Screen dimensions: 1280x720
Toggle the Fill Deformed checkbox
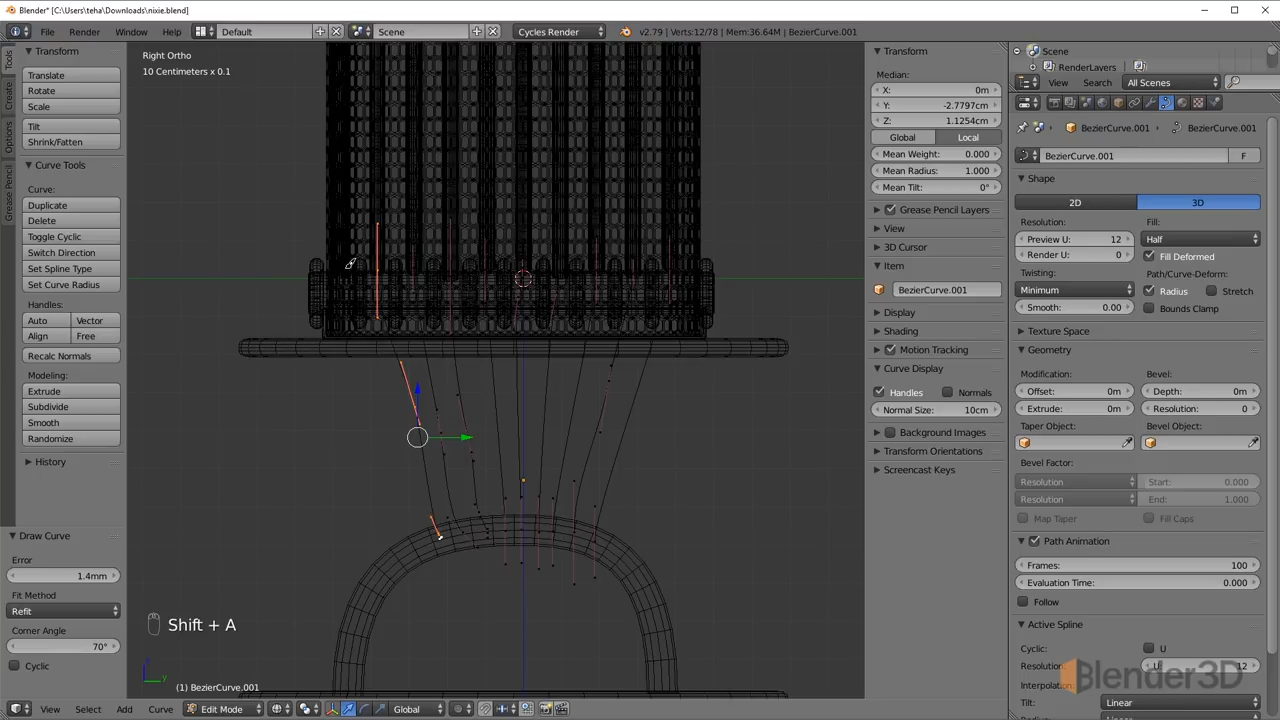1149,256
